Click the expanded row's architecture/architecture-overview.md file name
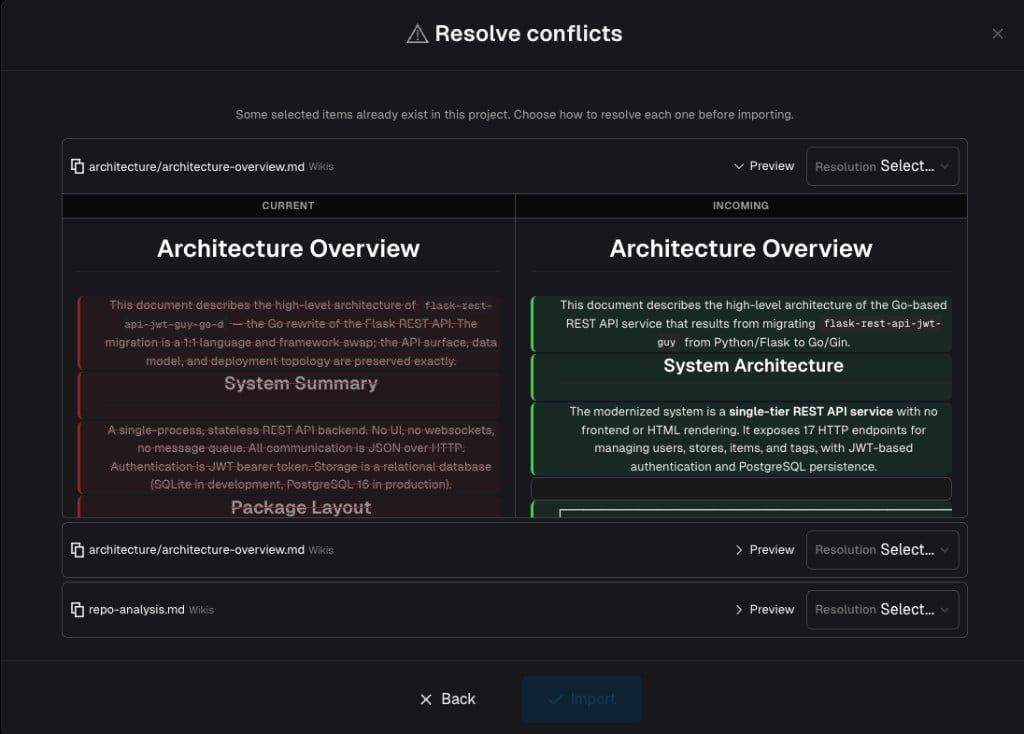 tap(197, 167)
